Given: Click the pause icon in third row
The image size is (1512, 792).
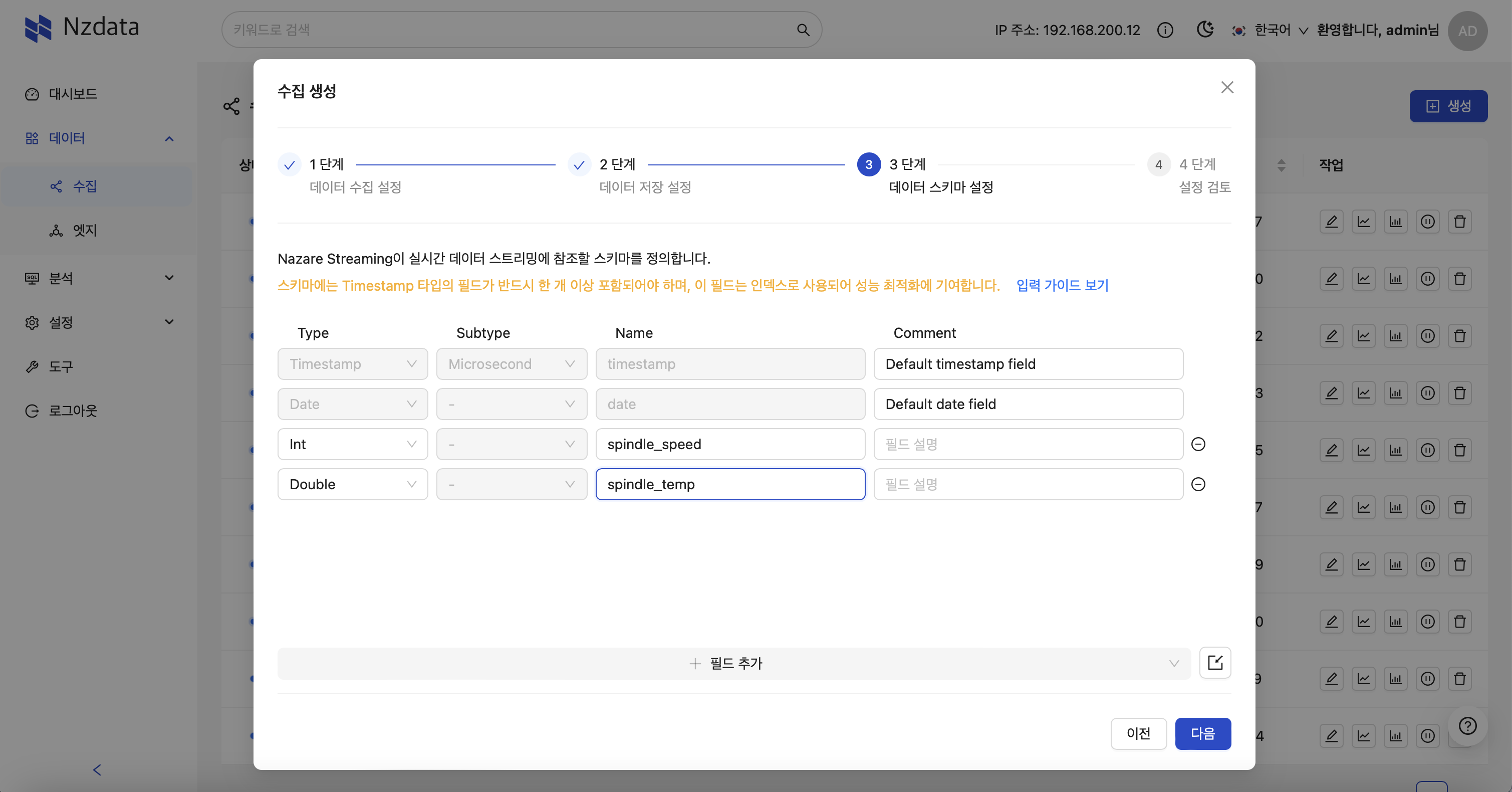Looking at the screenshot, I should (1427, 336).
